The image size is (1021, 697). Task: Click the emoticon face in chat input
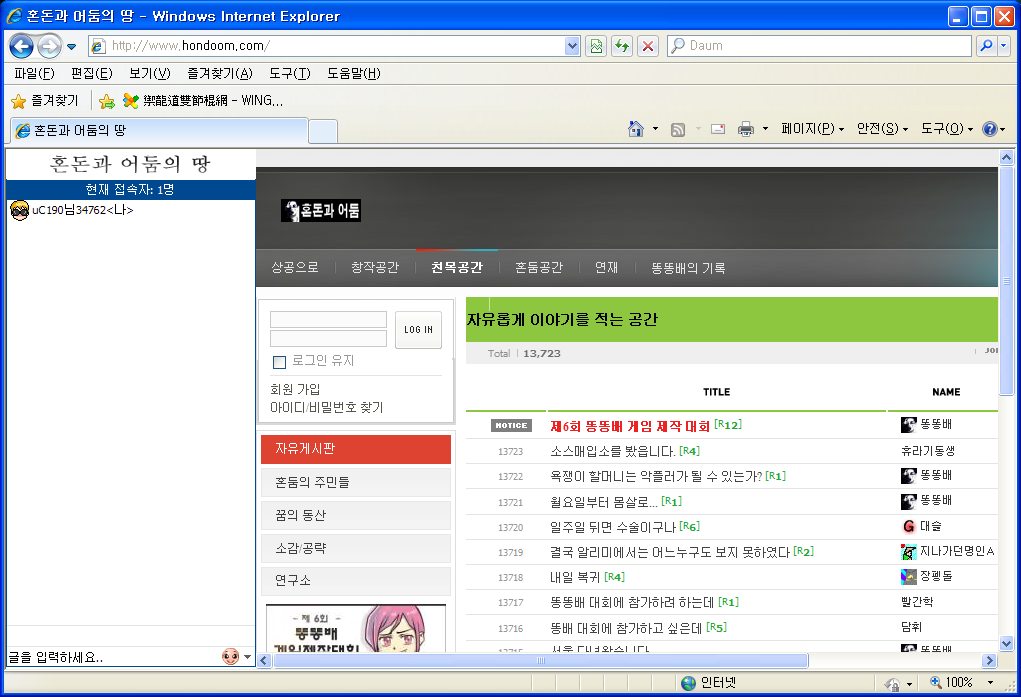click(x=231, y=657)
